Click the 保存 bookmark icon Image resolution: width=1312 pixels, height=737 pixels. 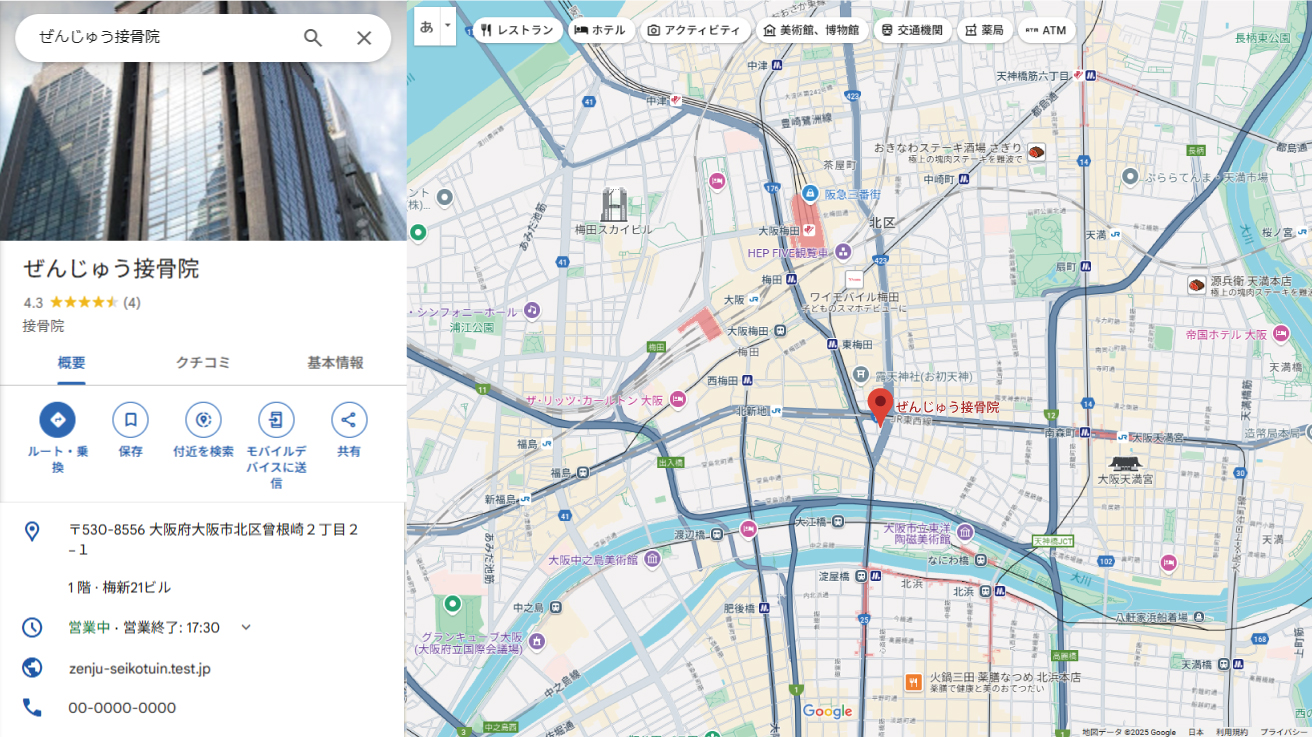click(x=130, y=420)
